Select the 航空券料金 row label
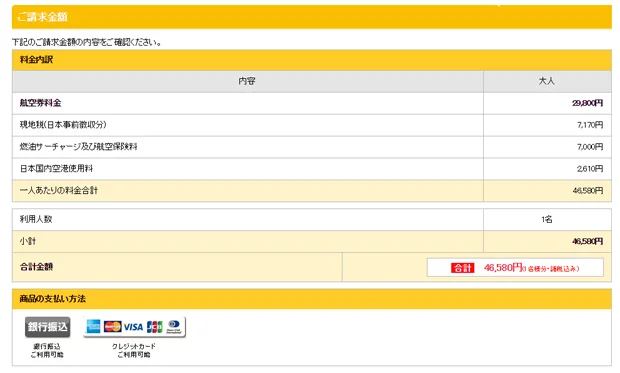This screenshot has height=373, width=620. 41,103
